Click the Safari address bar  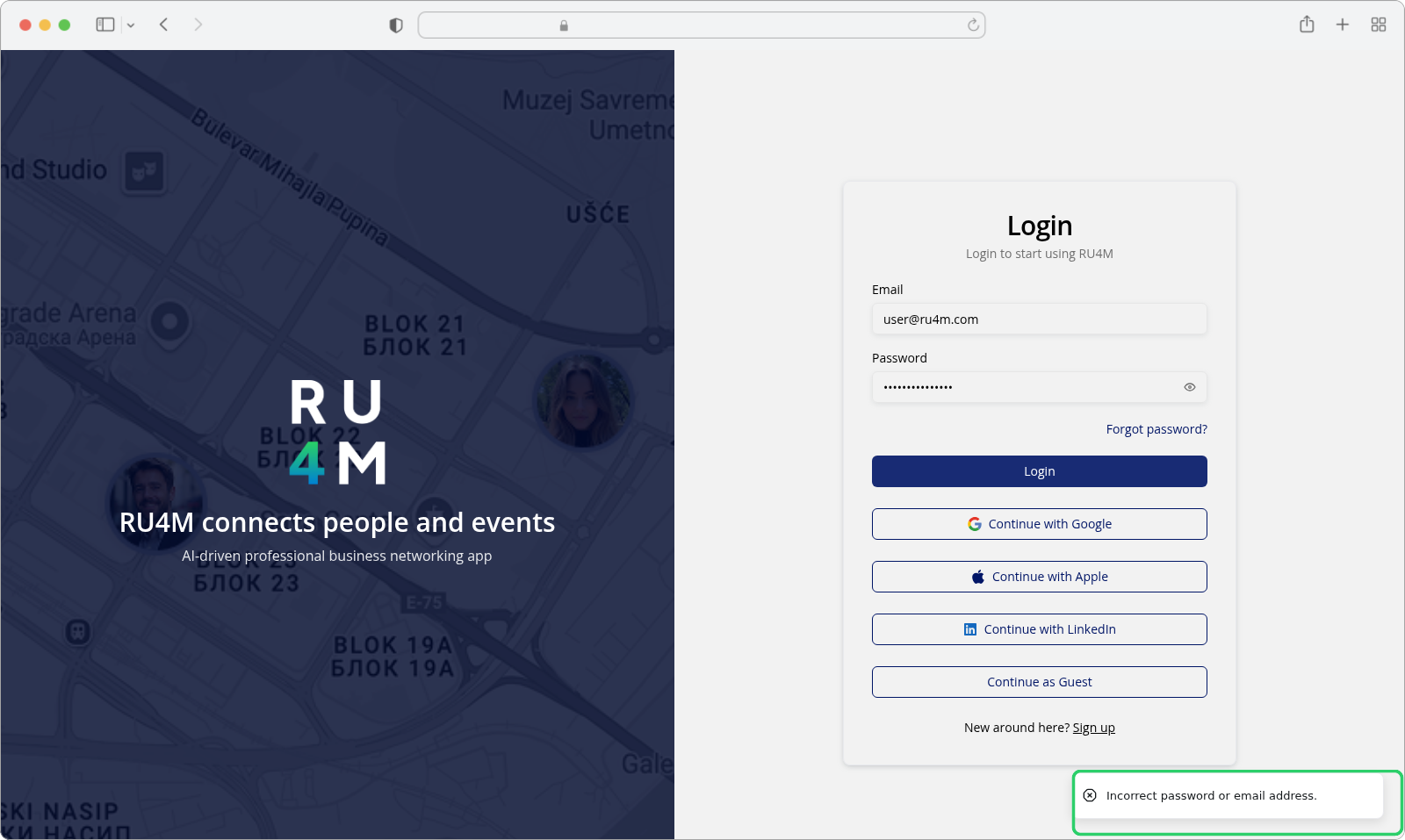point(702,25)
